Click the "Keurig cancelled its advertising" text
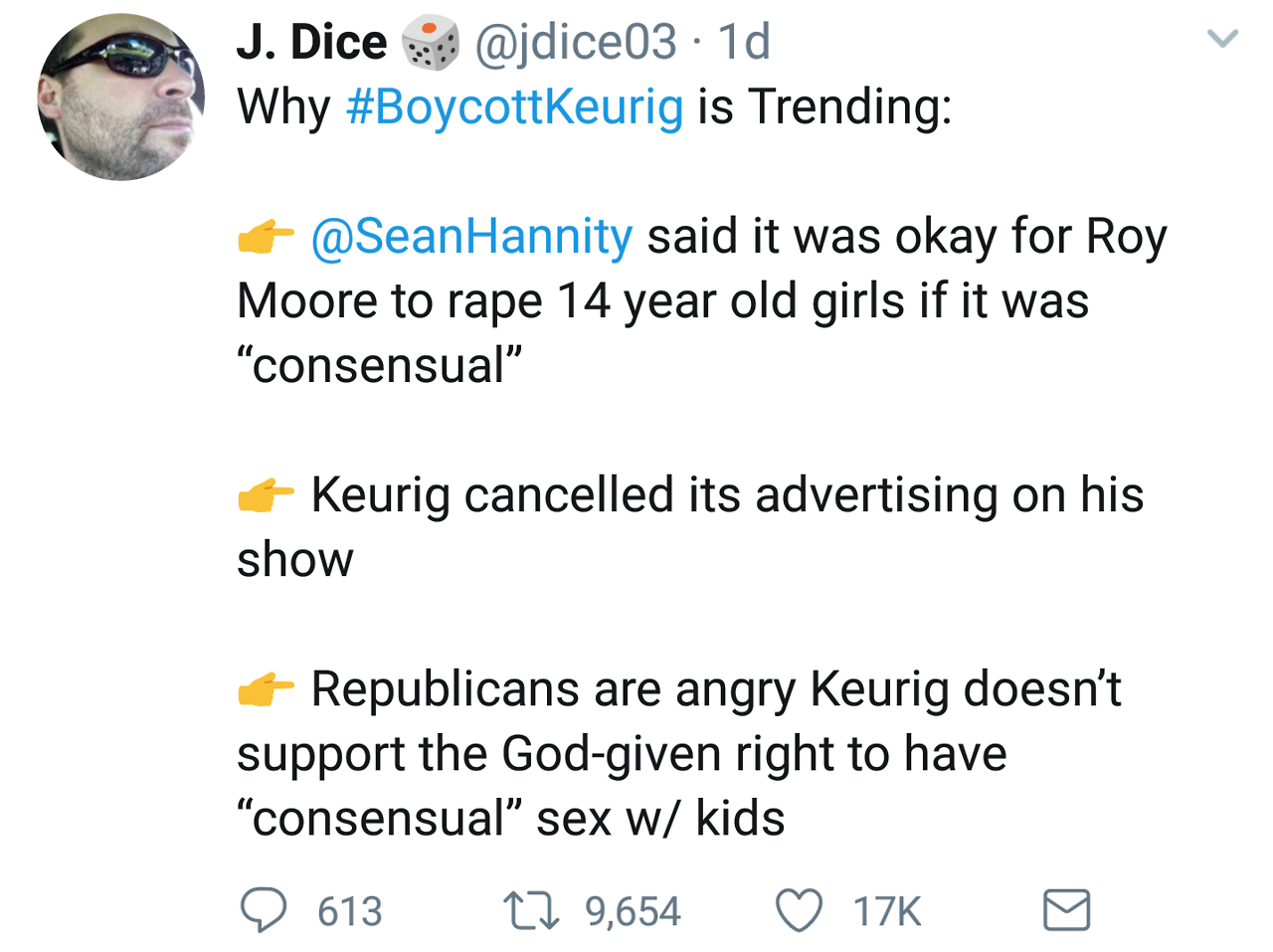This screenshot has height=952, width=1273. 726,495
